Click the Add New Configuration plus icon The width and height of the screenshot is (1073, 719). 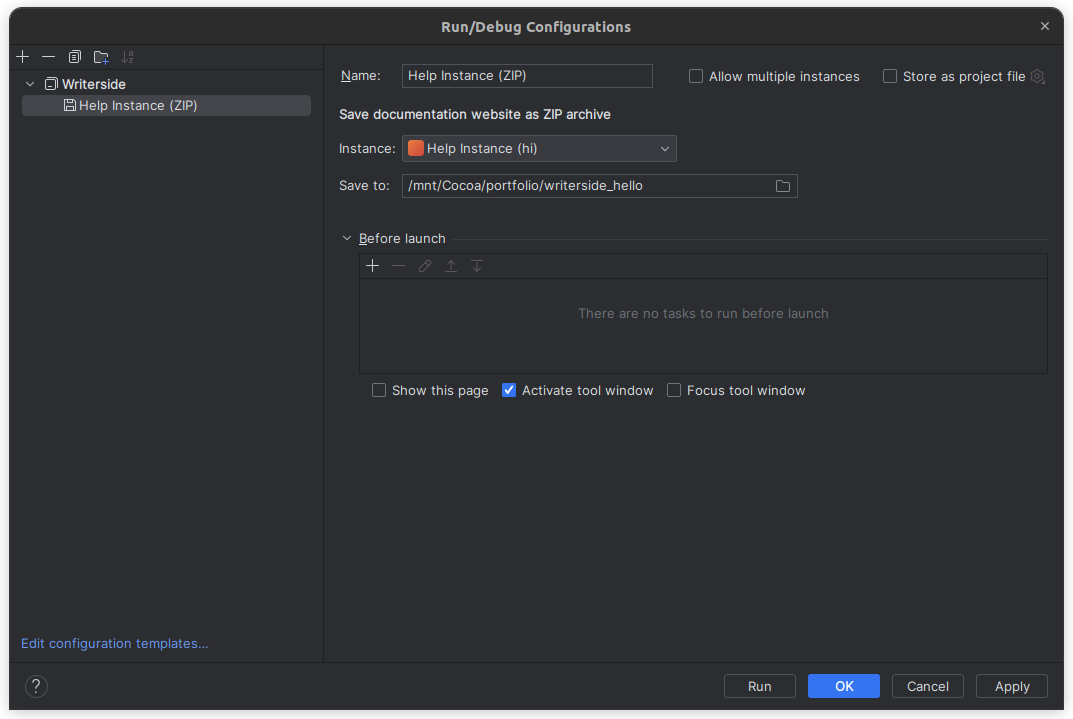23,57
